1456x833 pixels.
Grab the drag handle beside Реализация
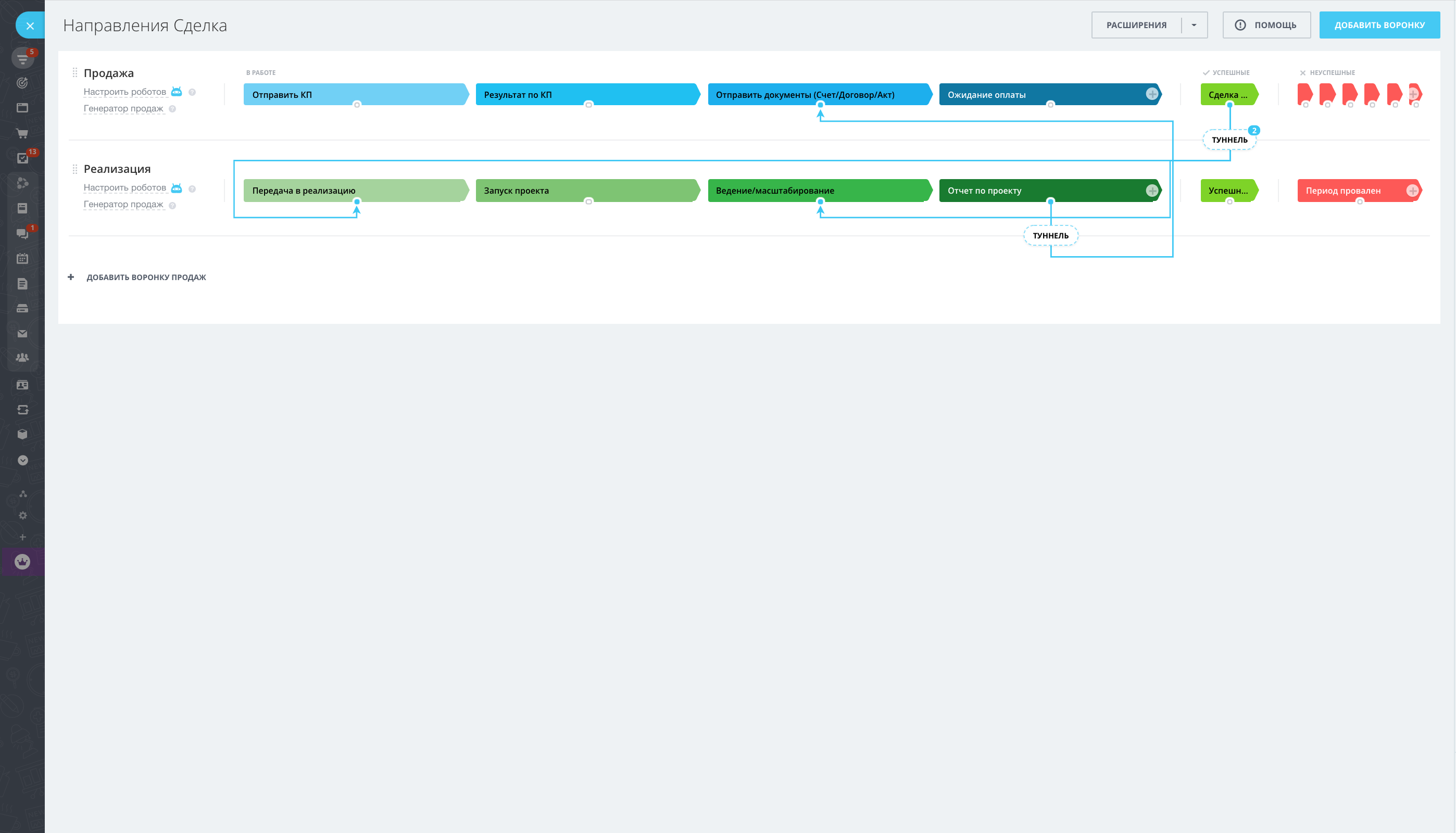[x=75, y=169]
